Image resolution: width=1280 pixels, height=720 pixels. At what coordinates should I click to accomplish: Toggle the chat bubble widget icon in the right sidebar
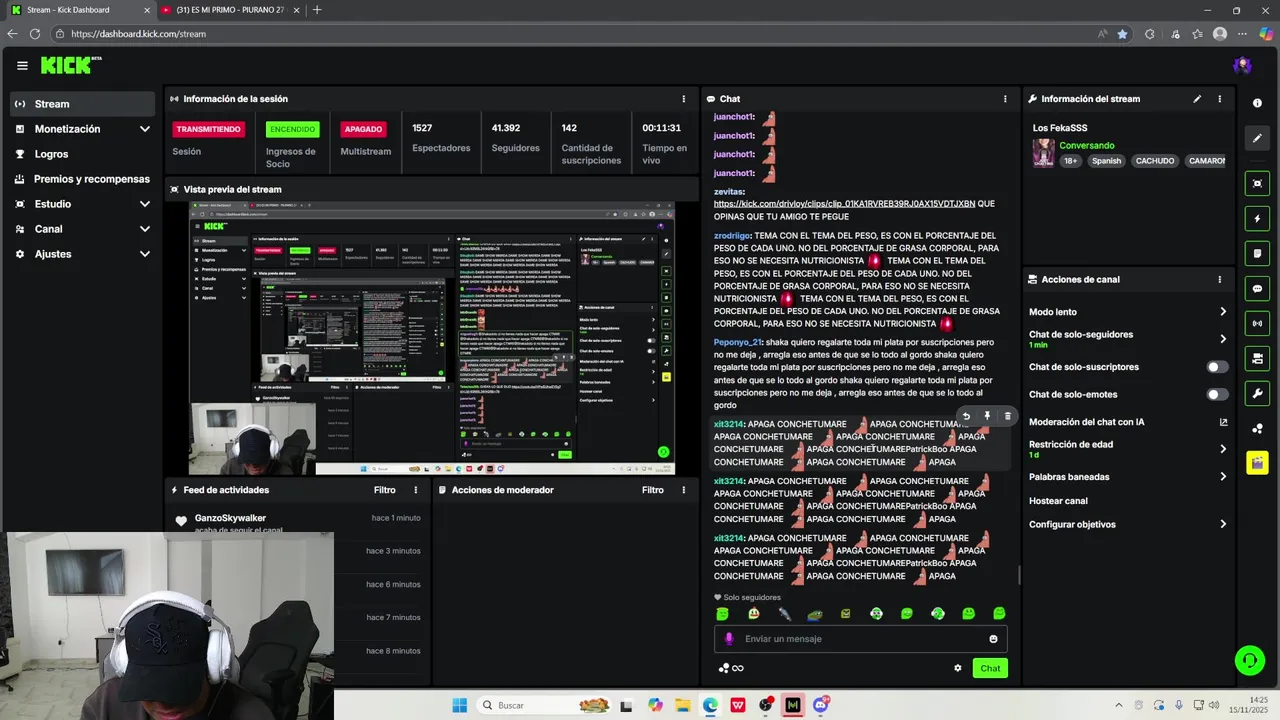pos(1257,288)
